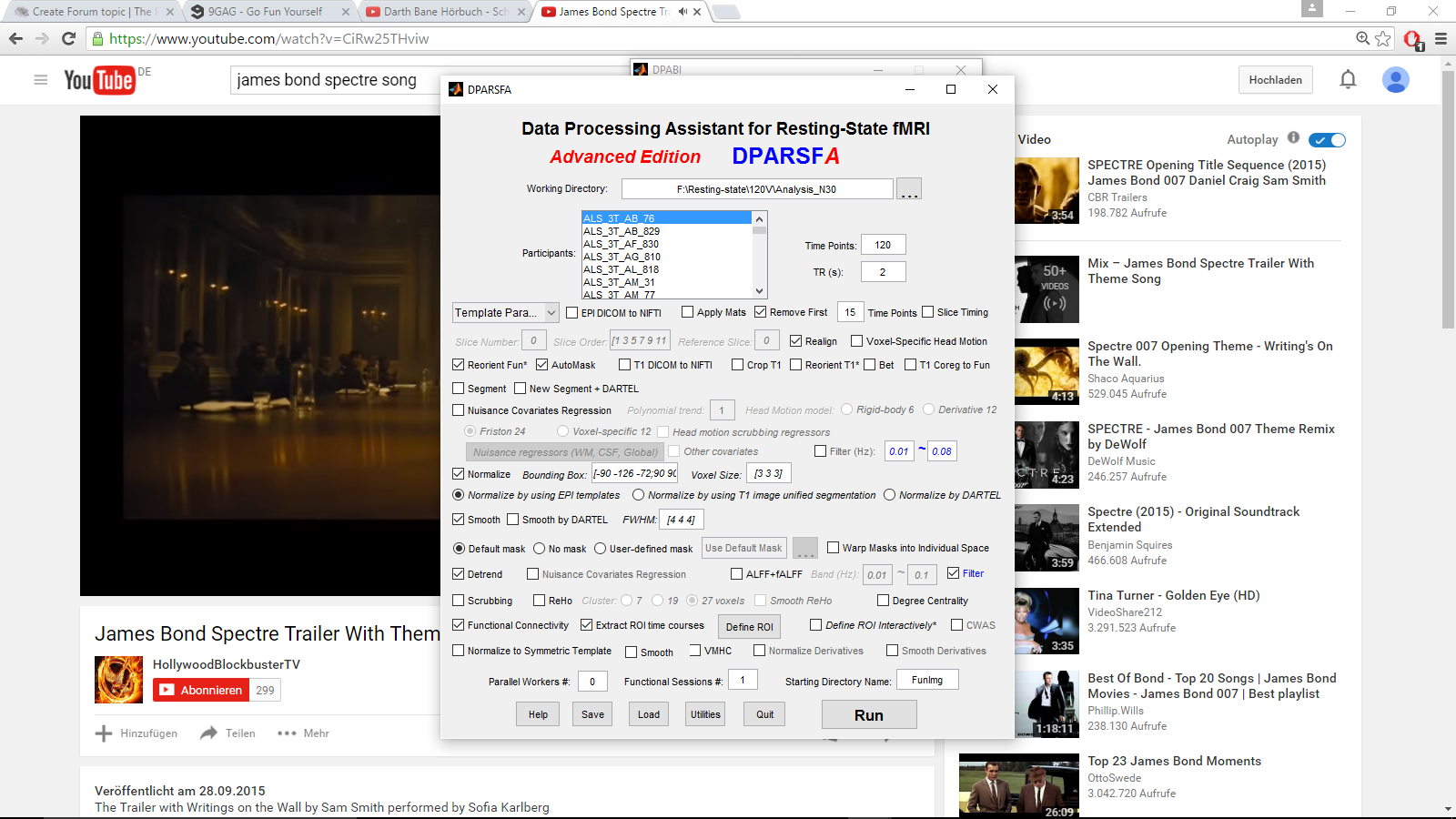Click participants list scroll-down arrow
Viewport: 1456px width, 819px height.
tap(759, 291)
